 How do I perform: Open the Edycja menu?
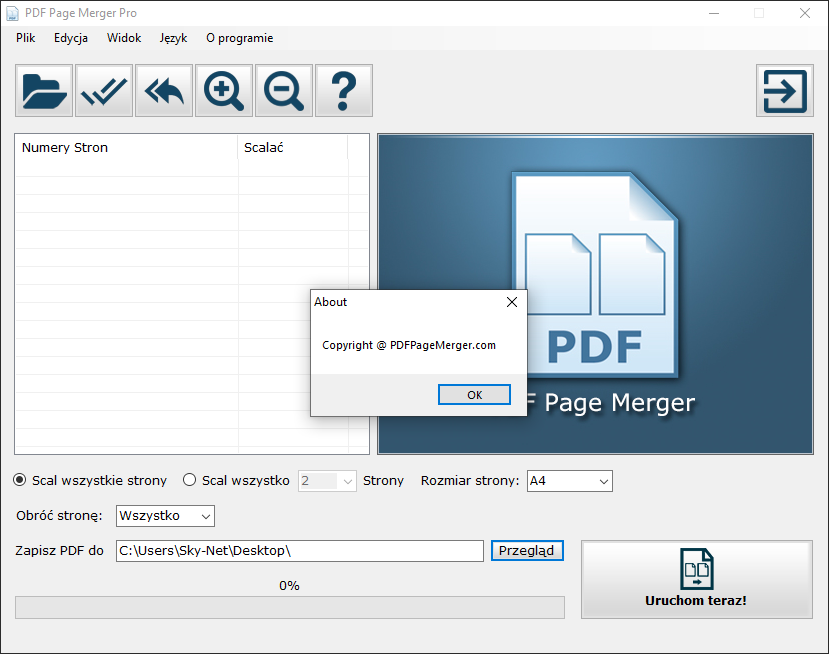71,38
